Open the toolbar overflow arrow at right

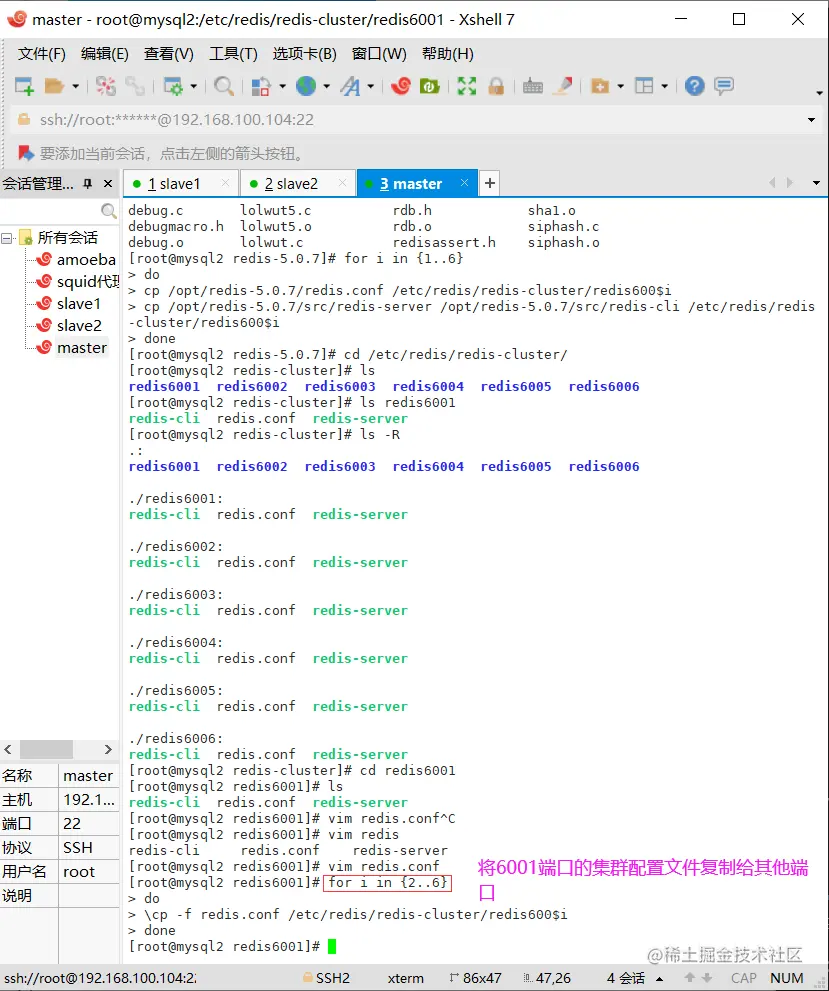pyautogui.click(x=819, y=93)
